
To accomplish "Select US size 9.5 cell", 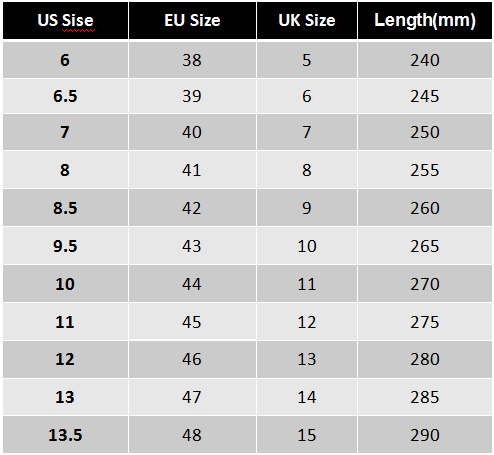I will click(x=65, y=246).
